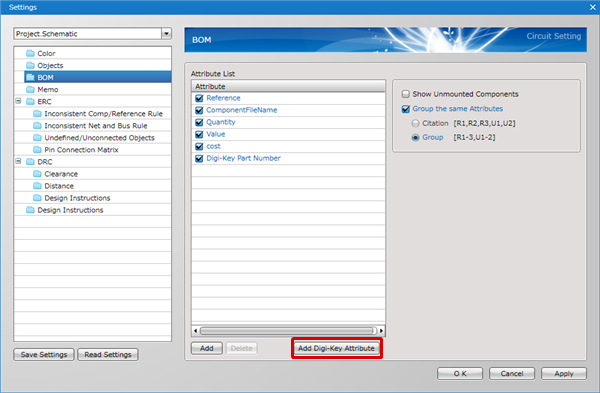Viewport: 600px width, 393px height.
Task: Click Distance under DRC
Action: 59,186
